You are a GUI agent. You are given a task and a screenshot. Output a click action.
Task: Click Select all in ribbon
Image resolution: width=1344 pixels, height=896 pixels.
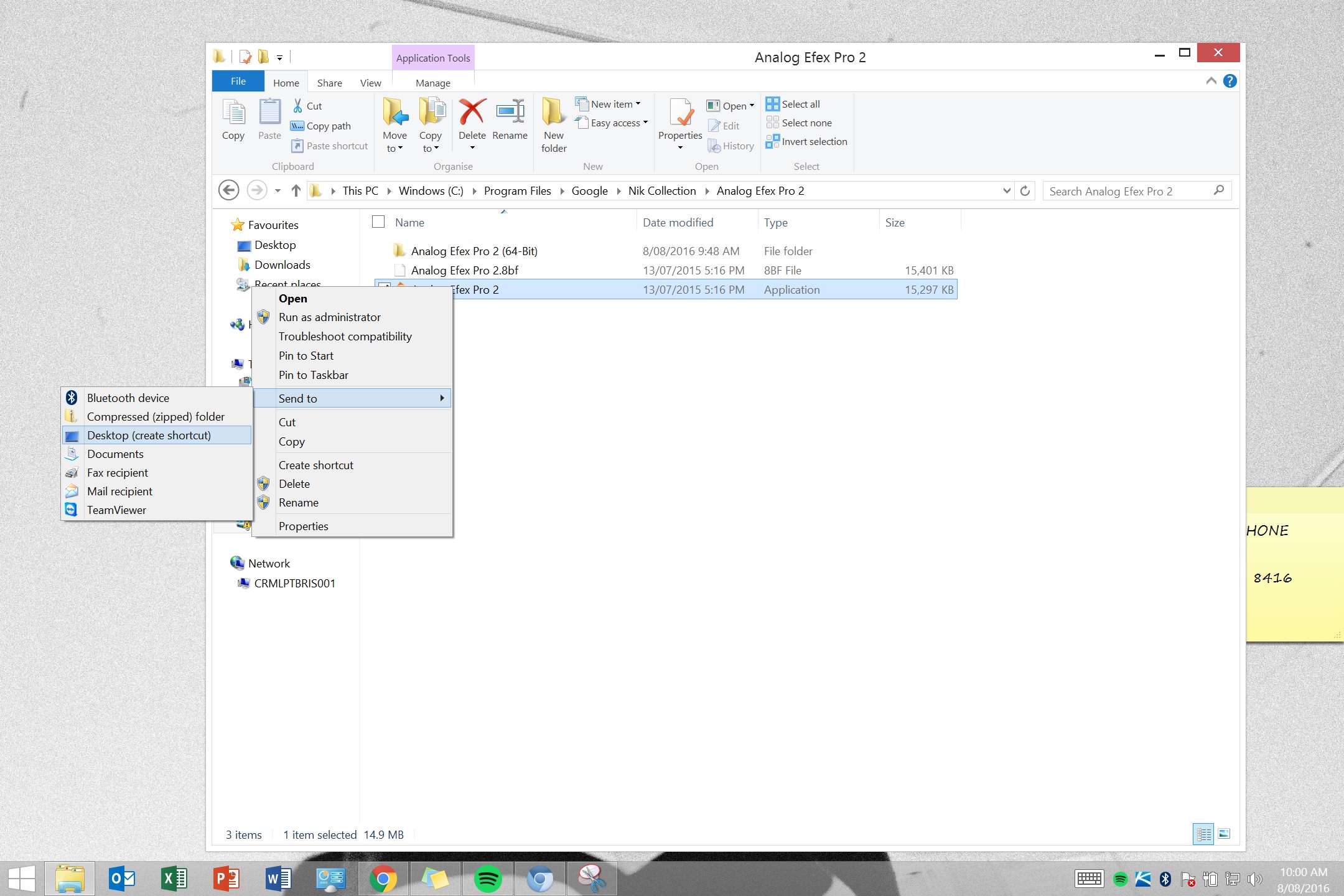793,104
